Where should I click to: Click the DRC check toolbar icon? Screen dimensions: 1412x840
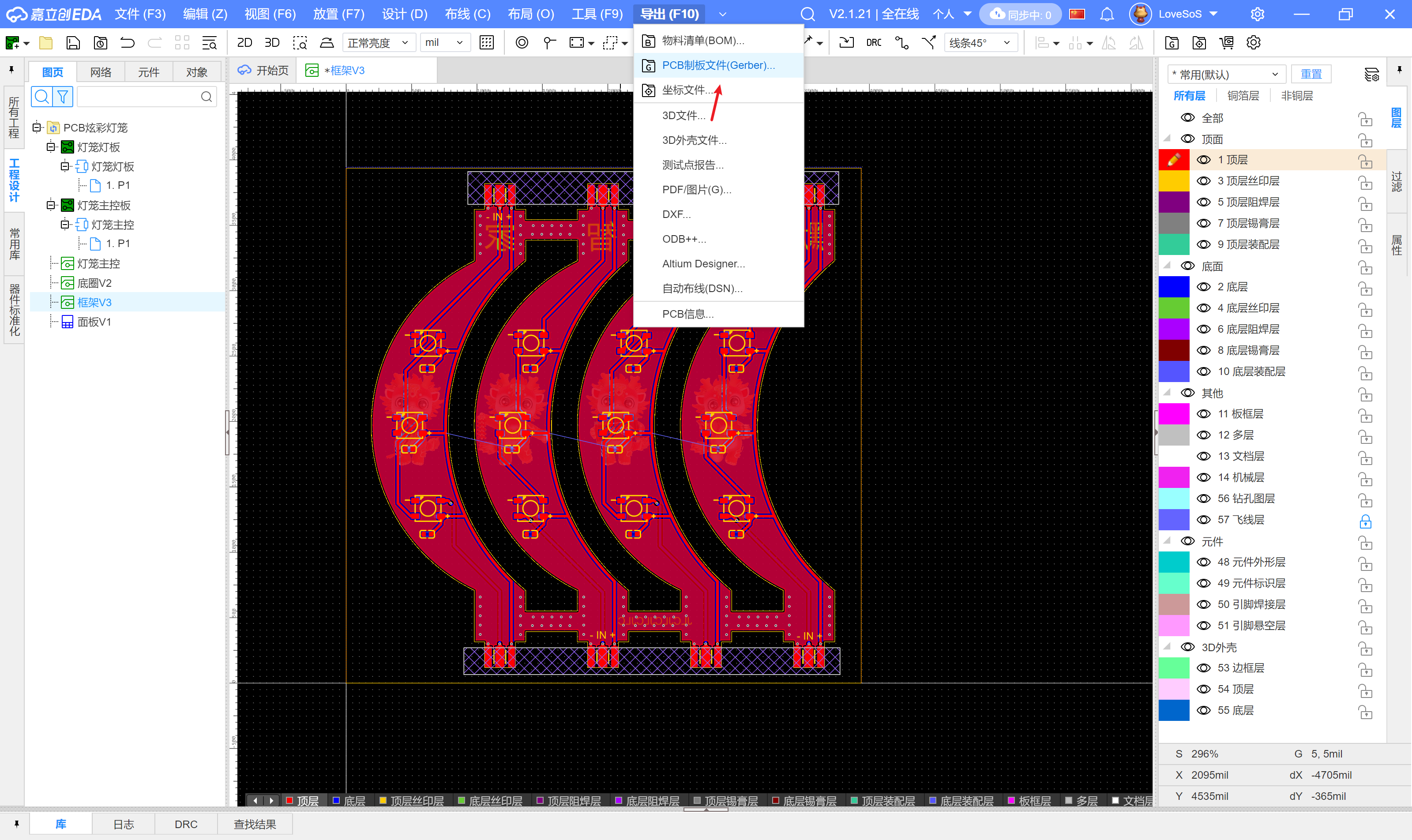(873, 42)
